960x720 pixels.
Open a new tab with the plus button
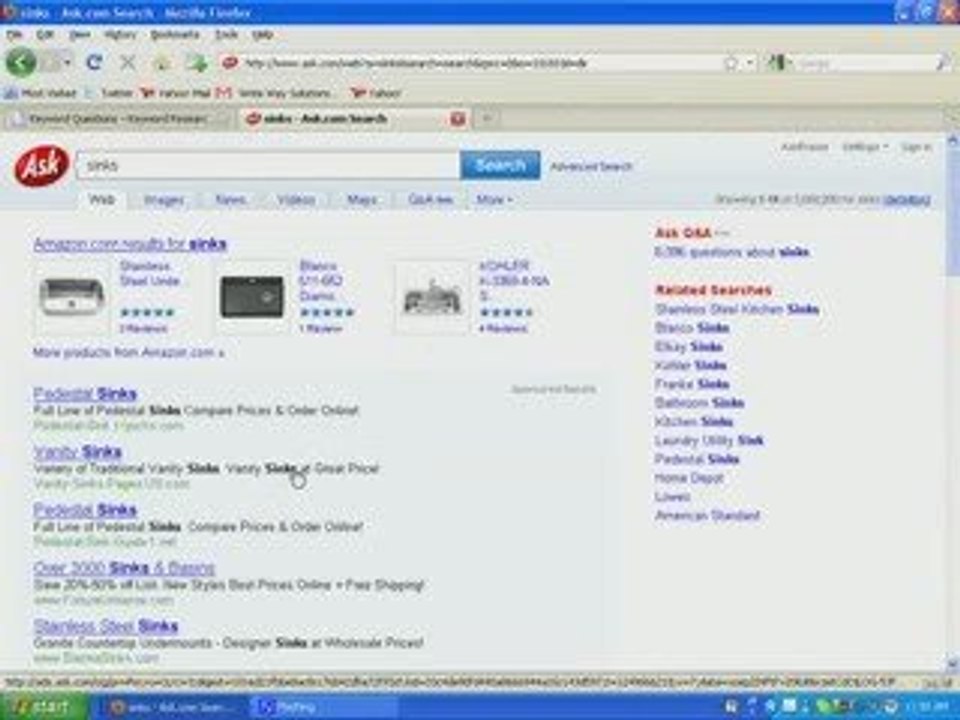[487, 118]
